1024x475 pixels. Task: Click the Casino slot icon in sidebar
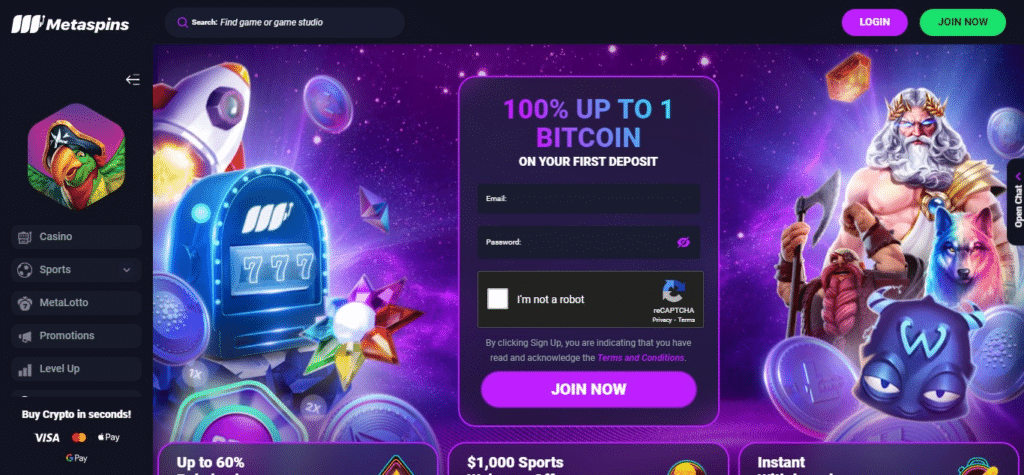click(x=25, y=237)
